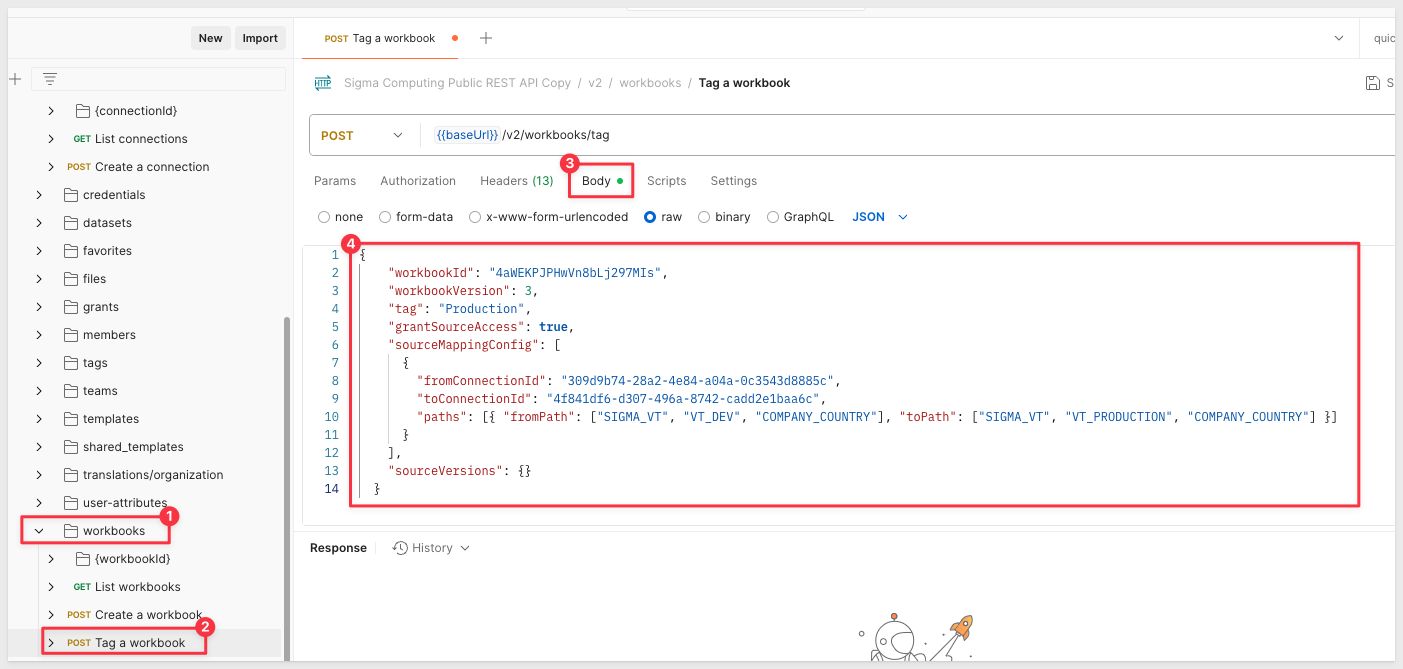Viewport: 1403px width, 669px height.
Task: Click the user-attributes folder icon
Action: point(71,503)
